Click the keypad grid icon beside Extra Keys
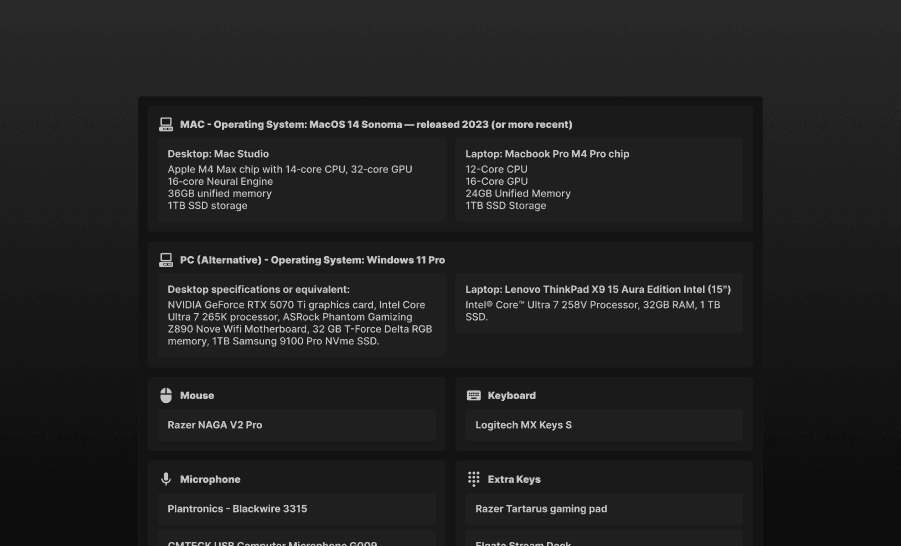The width and height of the screenshot is (901, 546). coord(473,479)
